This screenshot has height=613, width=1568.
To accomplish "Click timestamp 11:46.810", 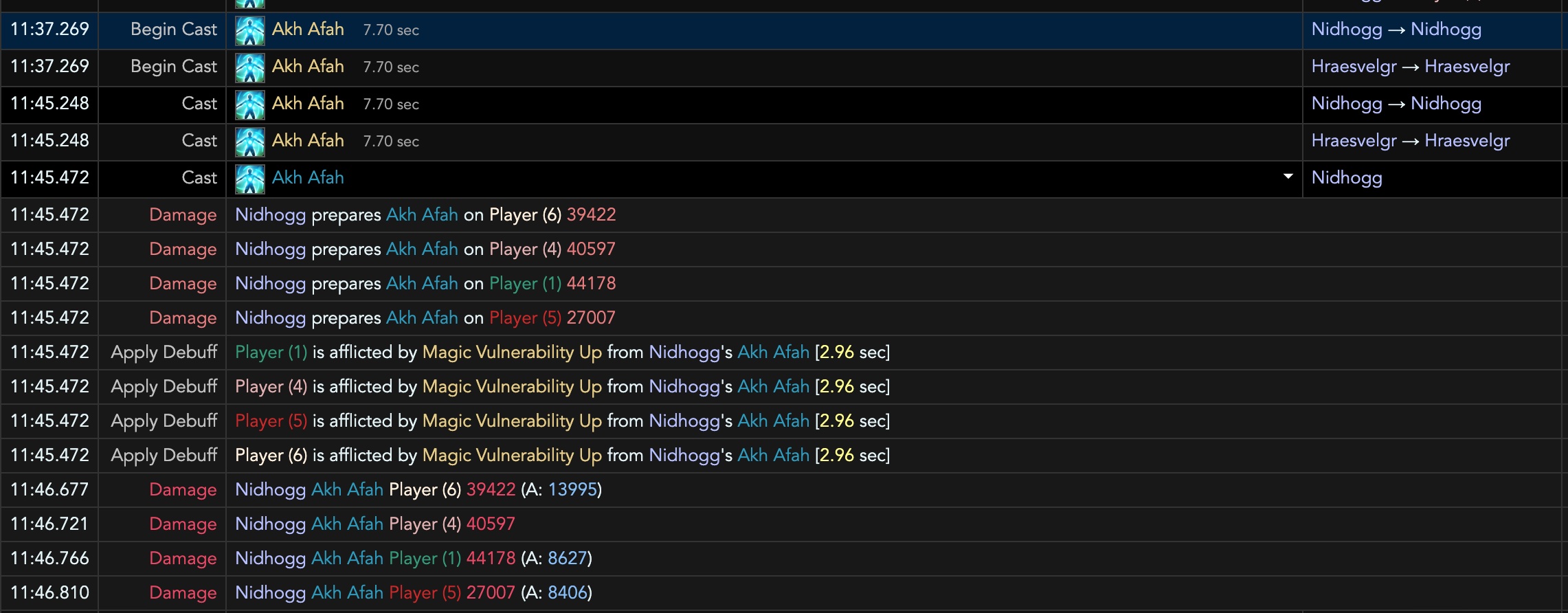I will click(x=49, y=593).
